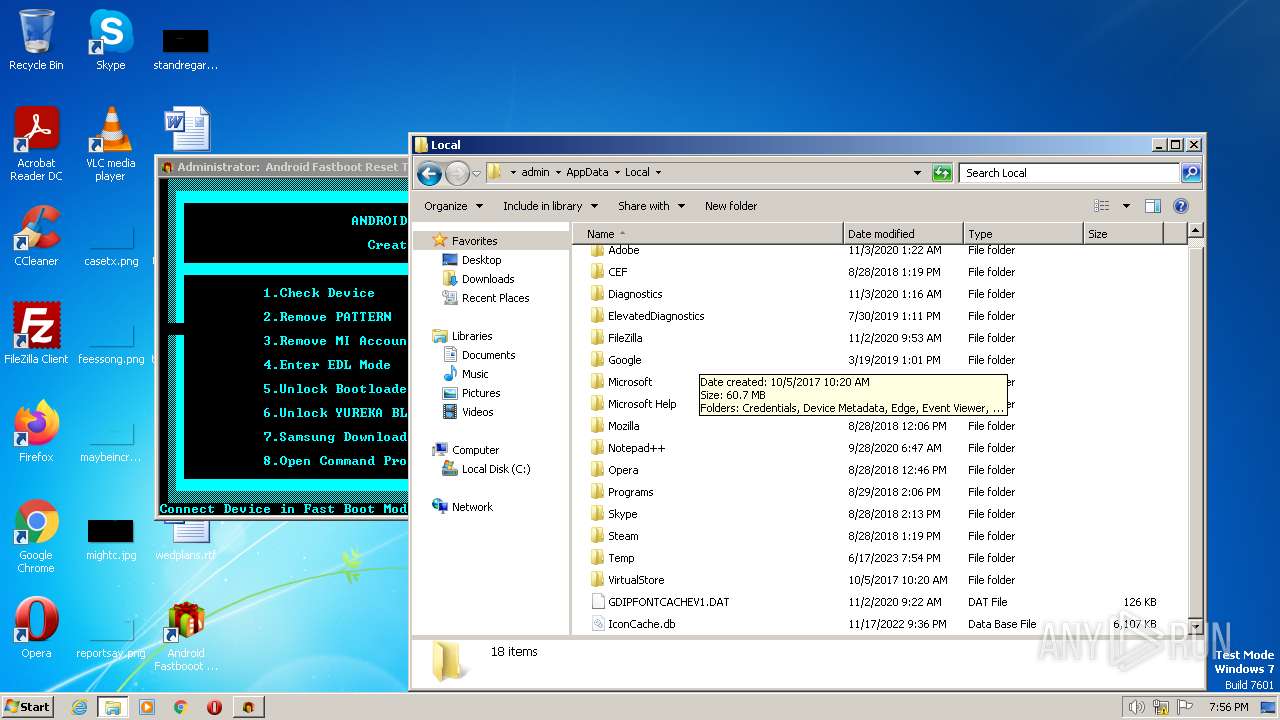Sort by the Name column header
The height and width of the screenshot is (720, 1280).
pos(708,234)
